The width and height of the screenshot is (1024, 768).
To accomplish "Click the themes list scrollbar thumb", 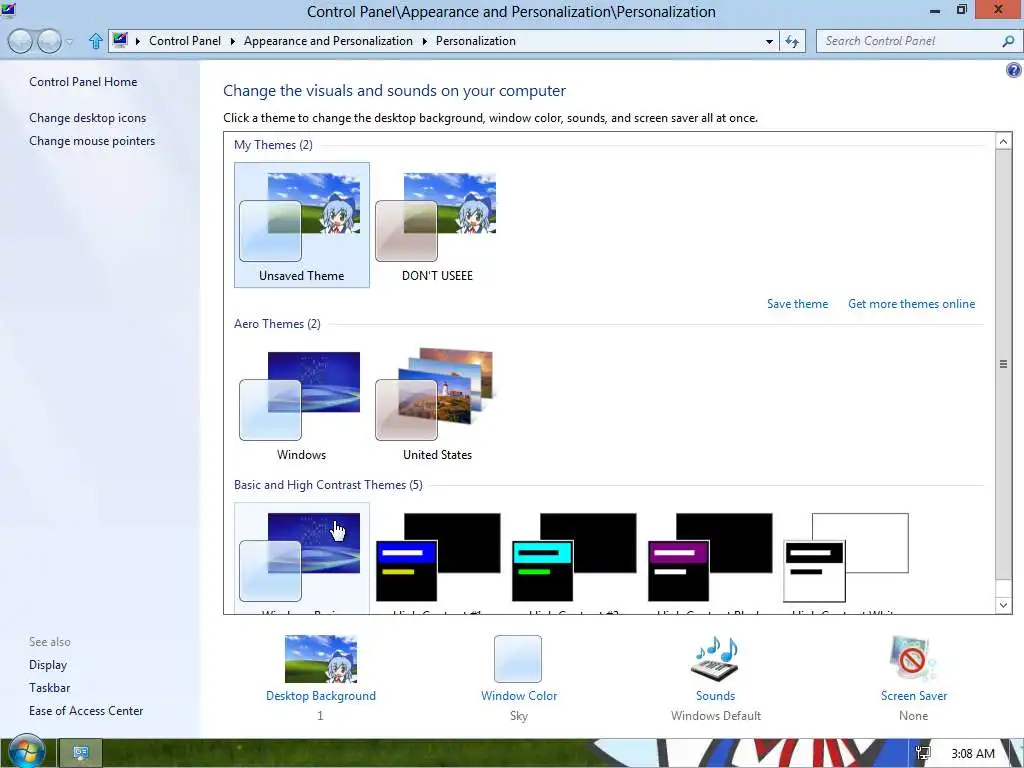I will [1003, 364].
